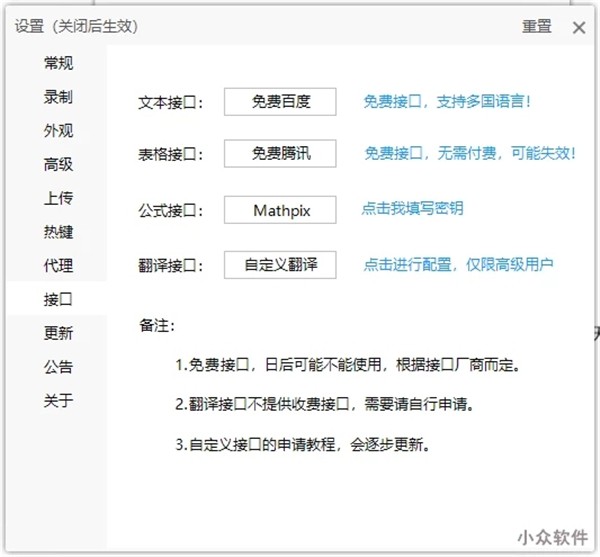Close the settings dialog
Image resolution: width=600 pixels, height=557 pixels.
coord(579,28)
